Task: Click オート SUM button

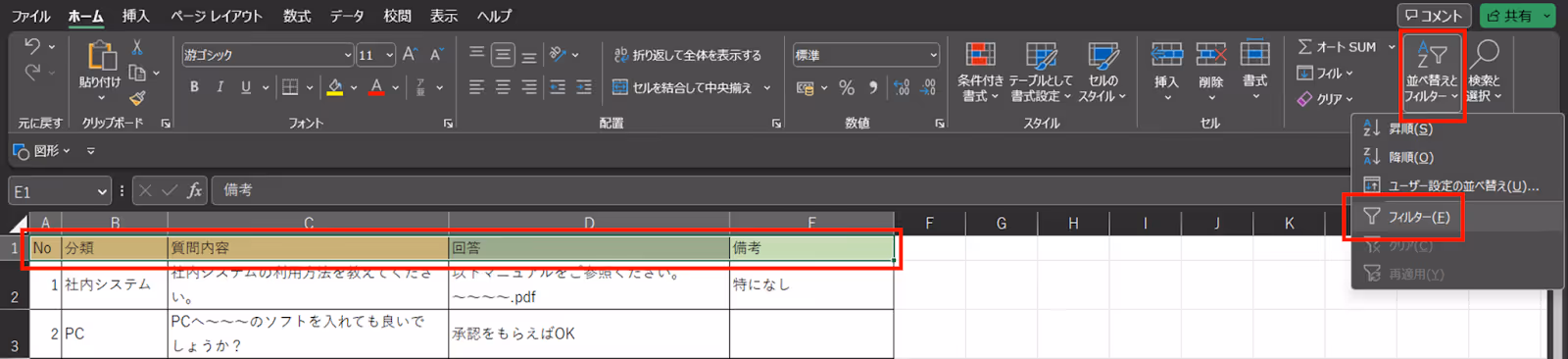Action: pyautogui.click(x=1338, y=46)
